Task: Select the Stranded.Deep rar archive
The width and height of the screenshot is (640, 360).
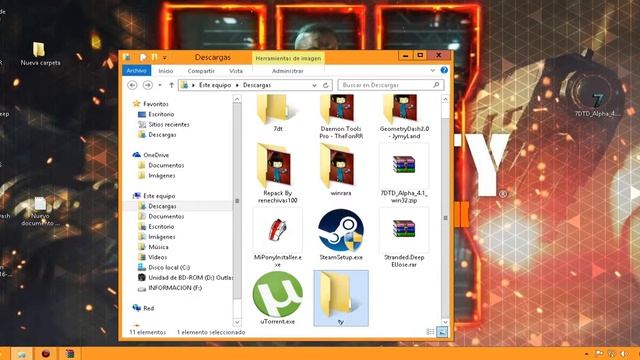Action: pyautogui.click(x=404, y=238)
